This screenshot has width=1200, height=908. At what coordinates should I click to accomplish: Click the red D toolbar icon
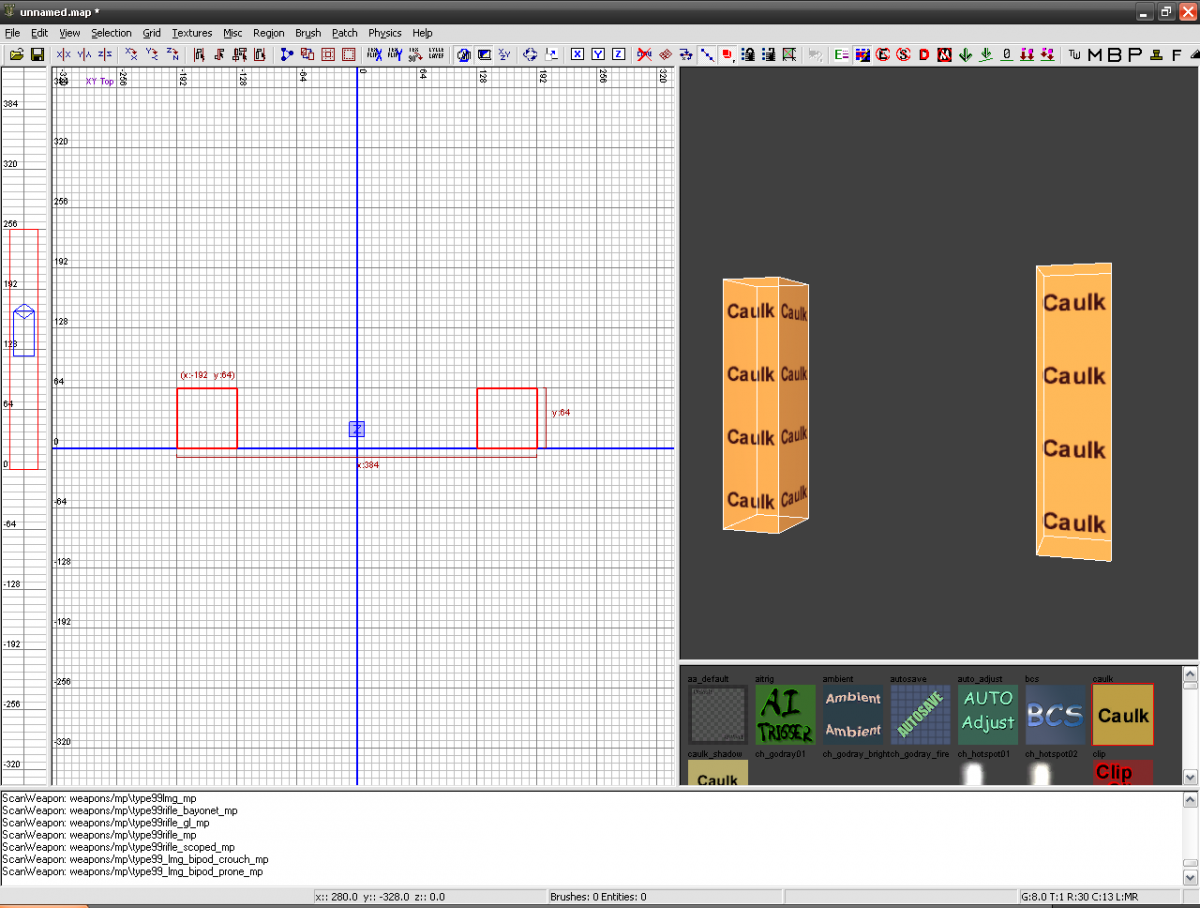924,54
